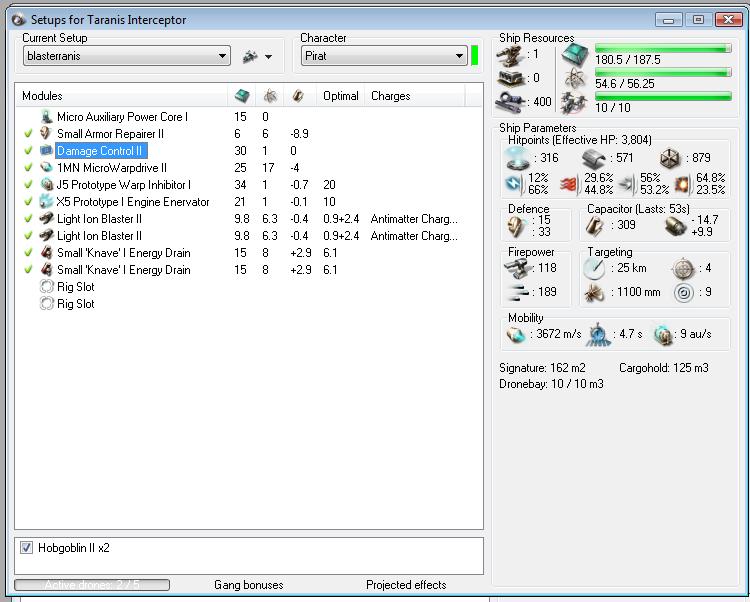Click the capacitor capacity icon showing 309
750x602 pixels.
click(595, 226)
